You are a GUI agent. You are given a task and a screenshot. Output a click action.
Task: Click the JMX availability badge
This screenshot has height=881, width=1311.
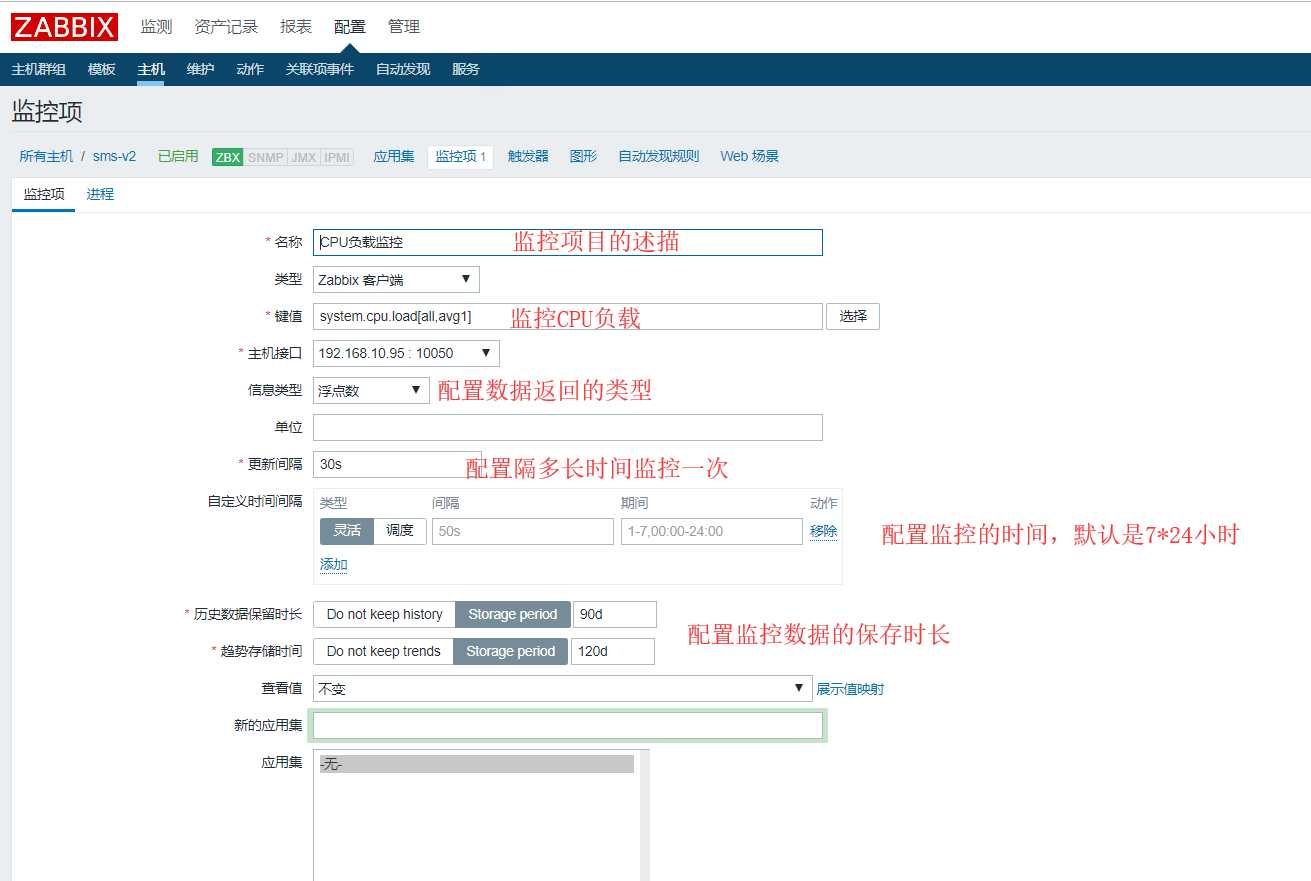[x=304, y=157]
